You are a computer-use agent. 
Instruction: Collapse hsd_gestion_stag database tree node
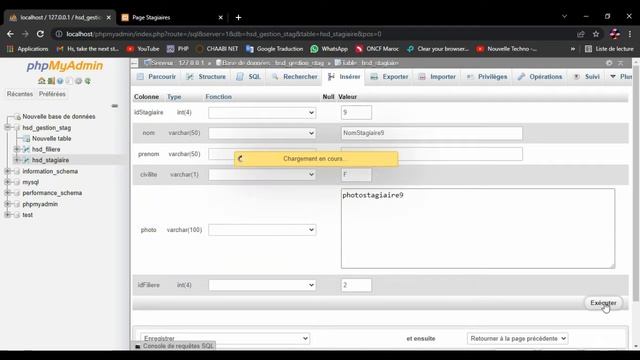7,127
